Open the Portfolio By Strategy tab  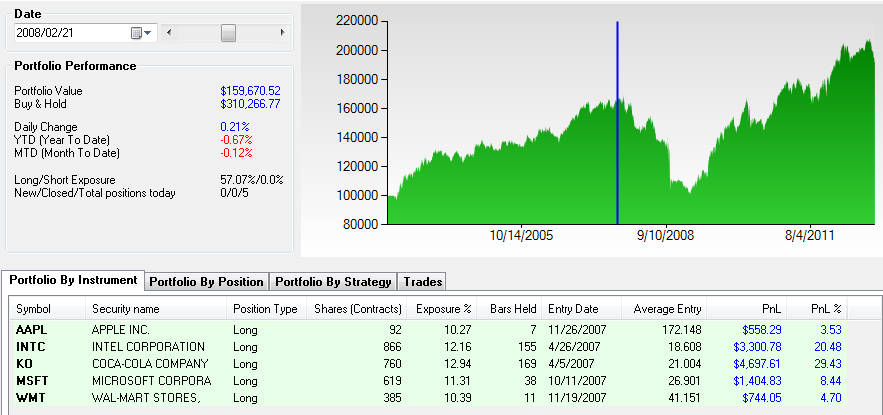tap(334, 282)
